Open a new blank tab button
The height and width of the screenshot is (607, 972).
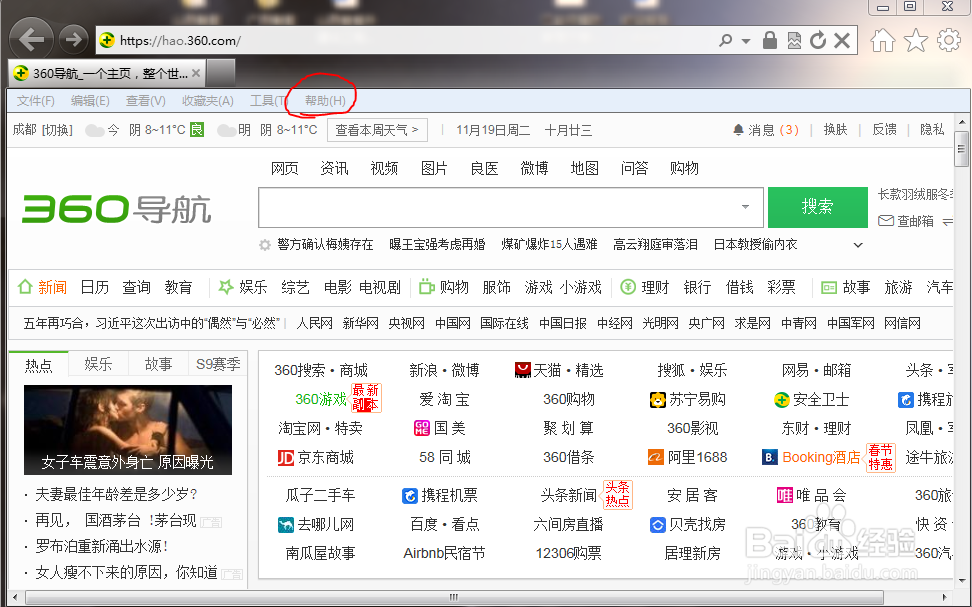click(221, 73)
